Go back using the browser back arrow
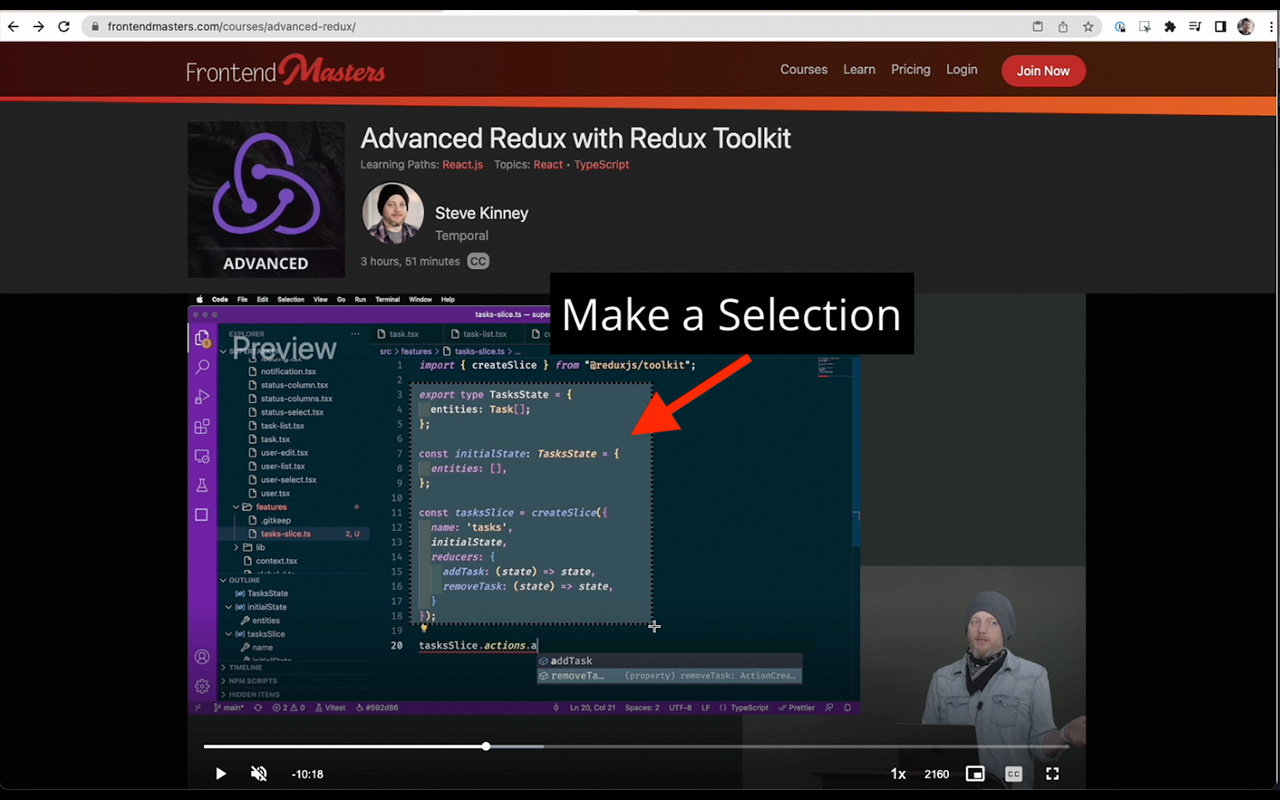The height and width of the screenshot is (800, 1280). [13, 27]
